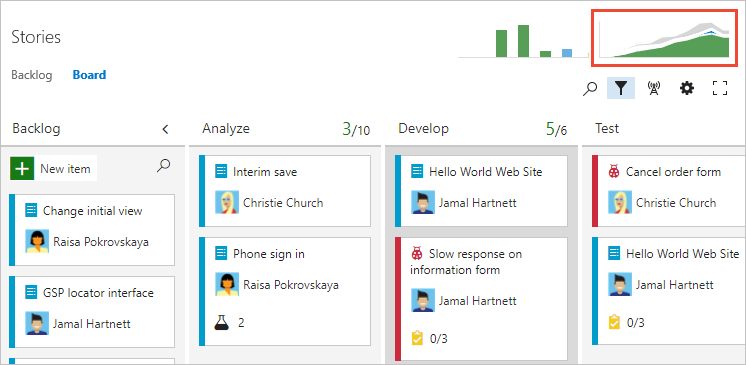
Task: Click Jamal Hartnett avatar on Slow response card
Action: [423, 301]
